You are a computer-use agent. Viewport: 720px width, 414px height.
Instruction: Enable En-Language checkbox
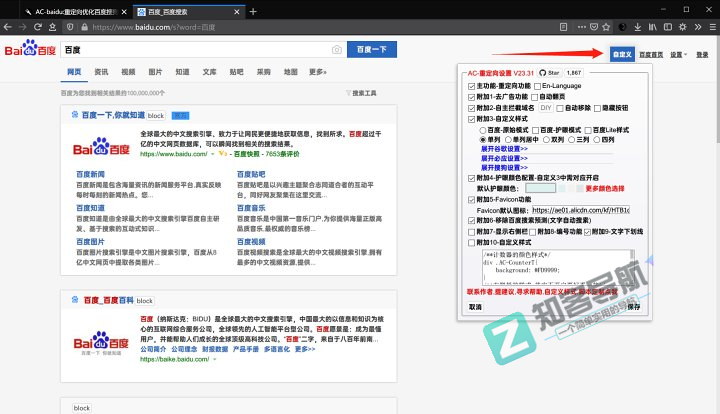[x=537, y=86]
